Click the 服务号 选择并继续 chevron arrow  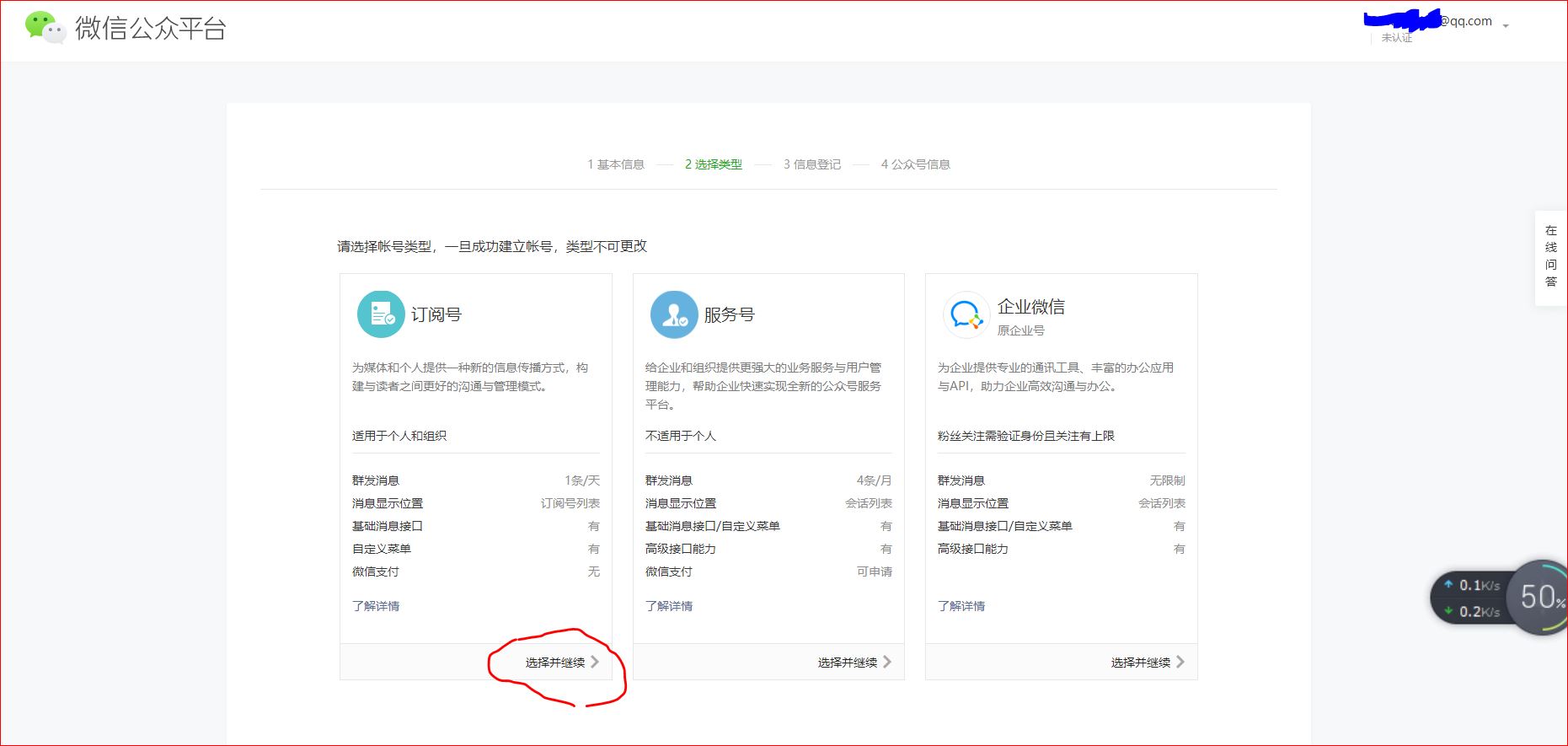coord(887,662)
